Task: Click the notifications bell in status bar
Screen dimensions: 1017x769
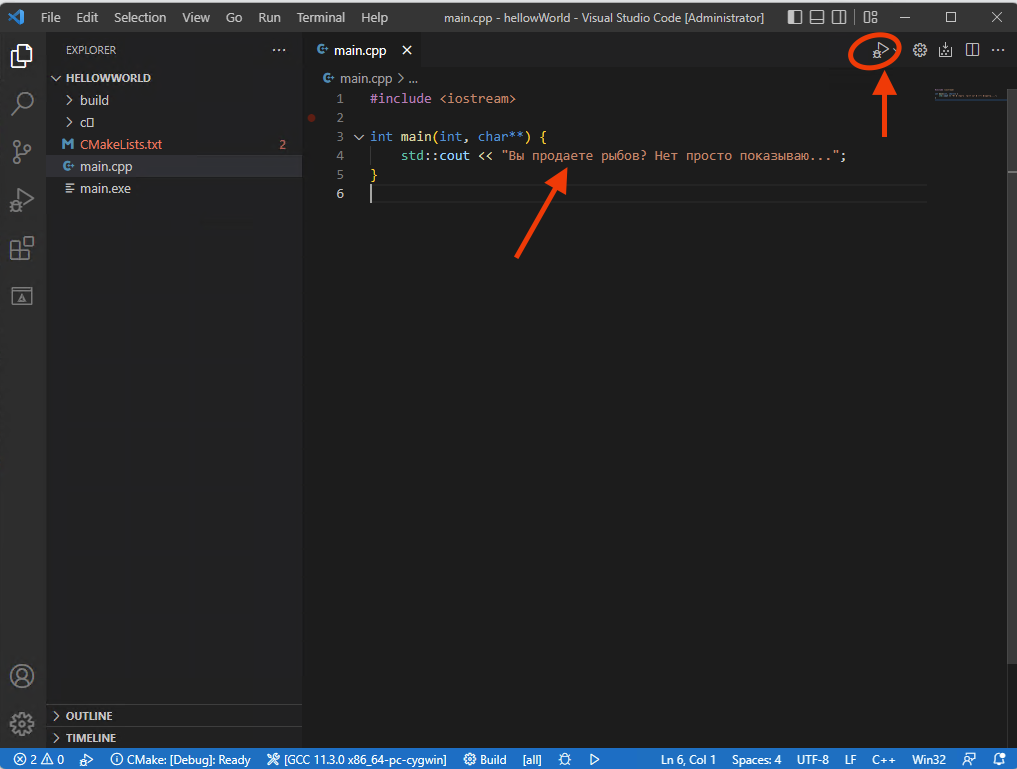Action: click(998, 759)
